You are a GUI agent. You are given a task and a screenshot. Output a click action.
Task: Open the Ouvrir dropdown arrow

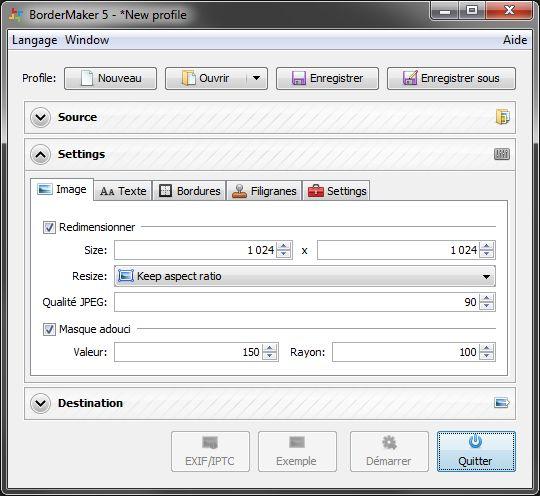257,78
